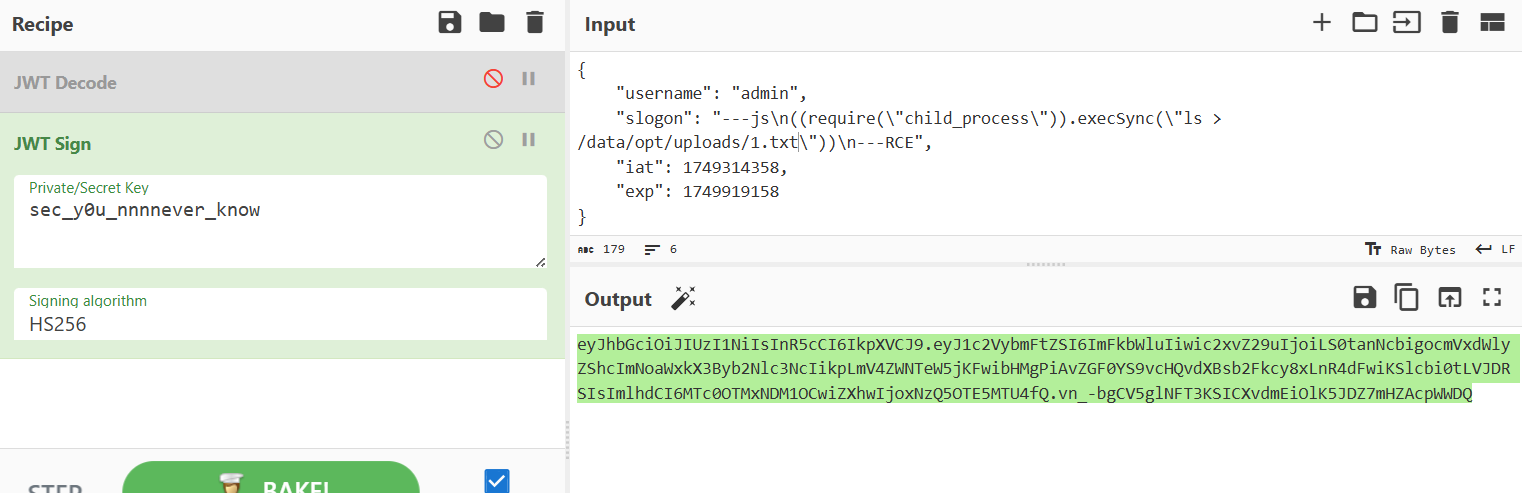Set breakpoint on JWT Sign
This screenshot has width=1522, height=493.
pyautogui.click(x=529, y=140)
